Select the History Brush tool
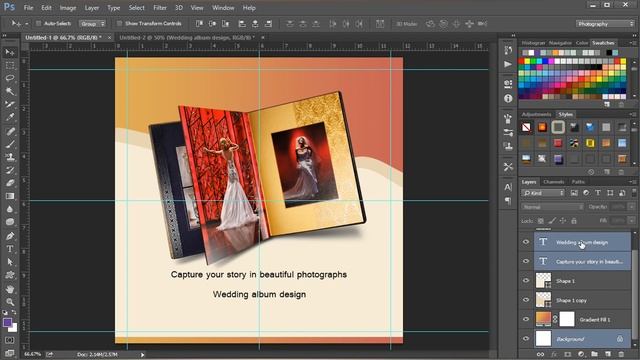Screen dimensions: 640x360 pos(10,170)
